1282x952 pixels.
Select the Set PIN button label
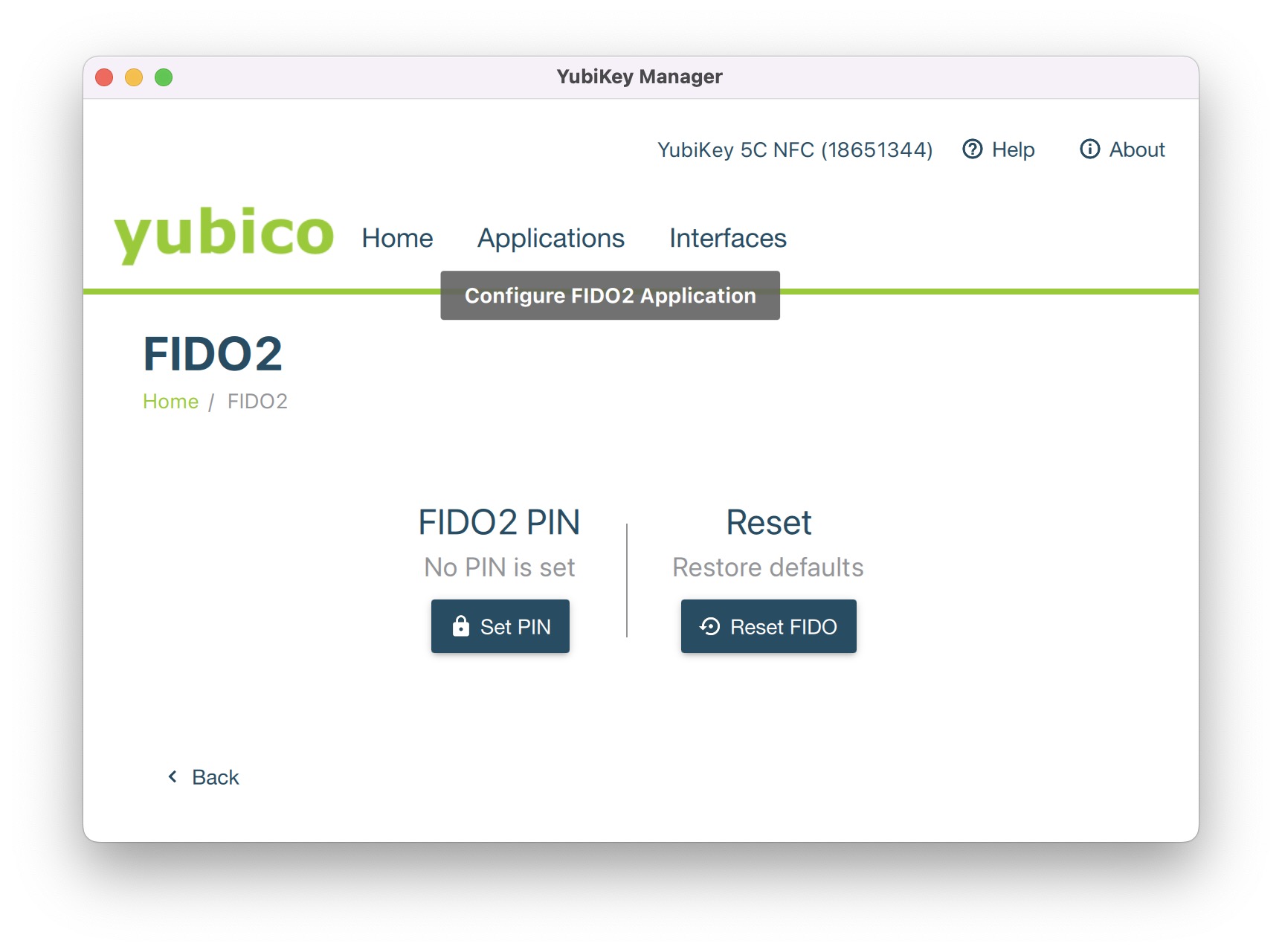point(515,627)
